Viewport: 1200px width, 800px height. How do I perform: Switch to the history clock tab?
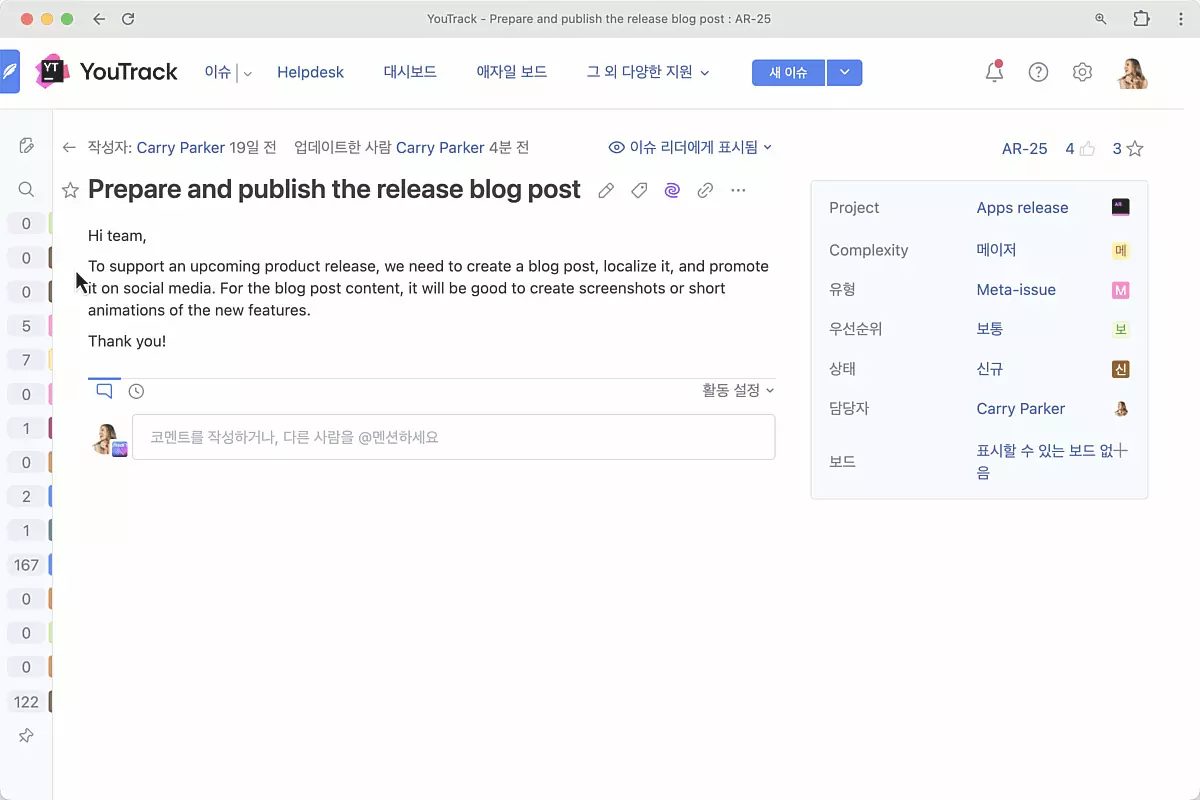[136, 391]
